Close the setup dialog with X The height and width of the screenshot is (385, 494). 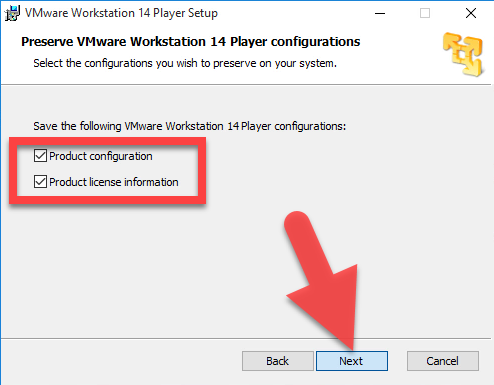pyautogui.click(x=471, y=13)
